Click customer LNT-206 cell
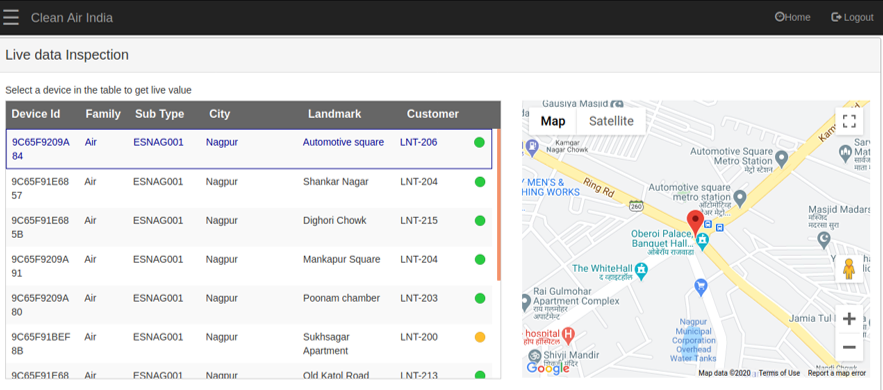This screenshot has width=883, height=390. click(x=418, y=142)
